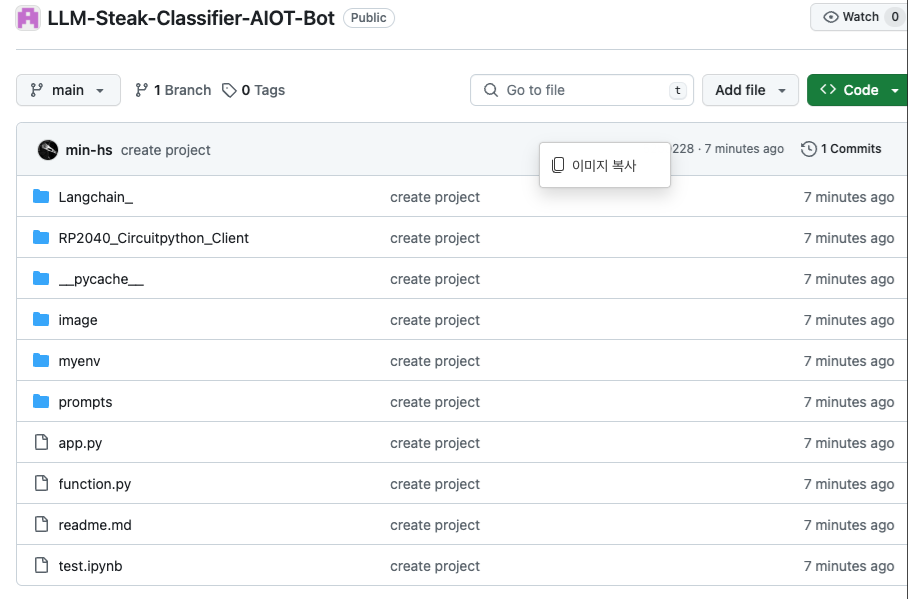Select 이미지 복사 from context menu
Image resolution: width=908 pixels, height=599 pixels.
point(605,165)
